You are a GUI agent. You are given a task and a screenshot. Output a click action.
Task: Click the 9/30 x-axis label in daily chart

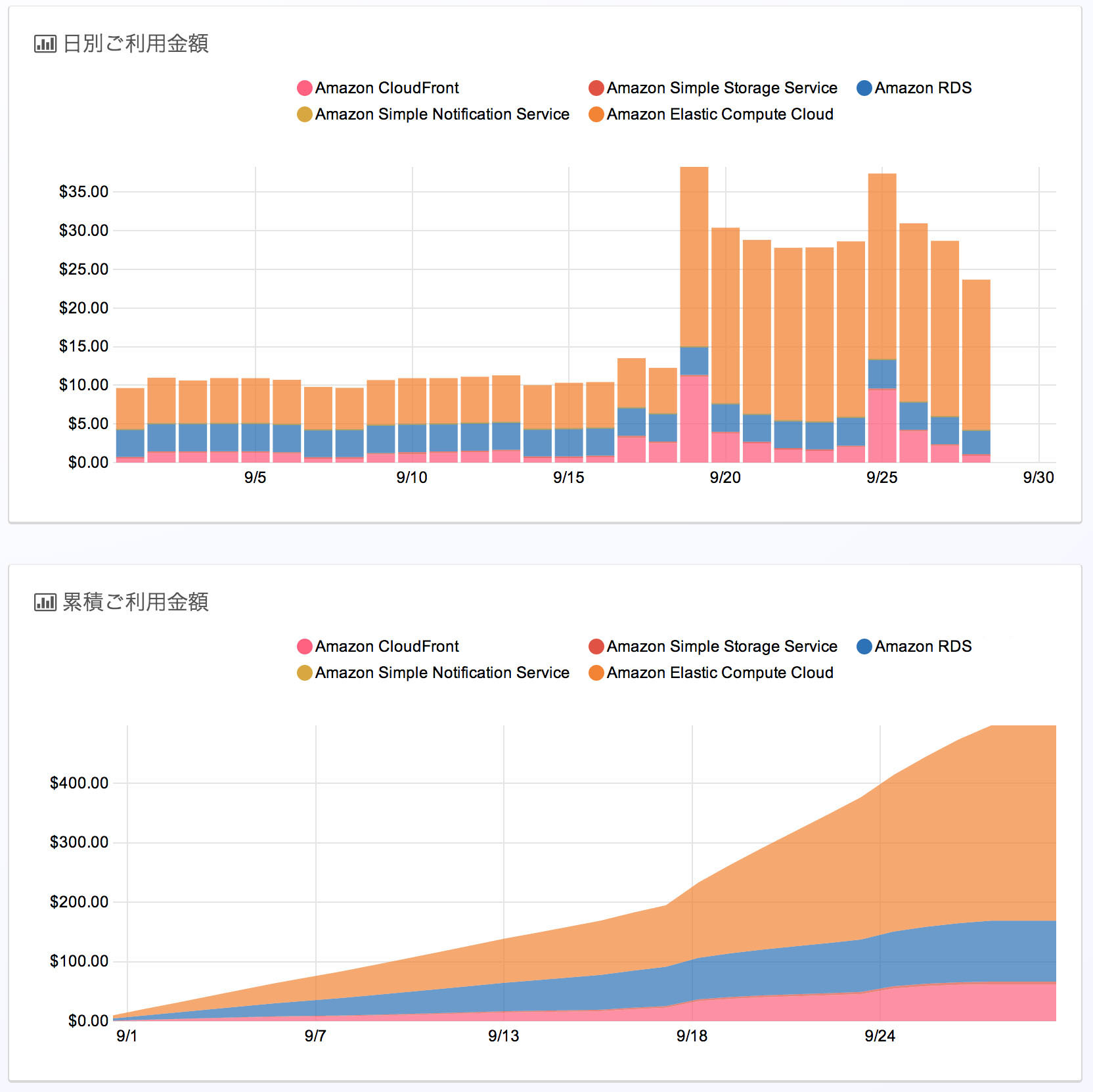1038,478
